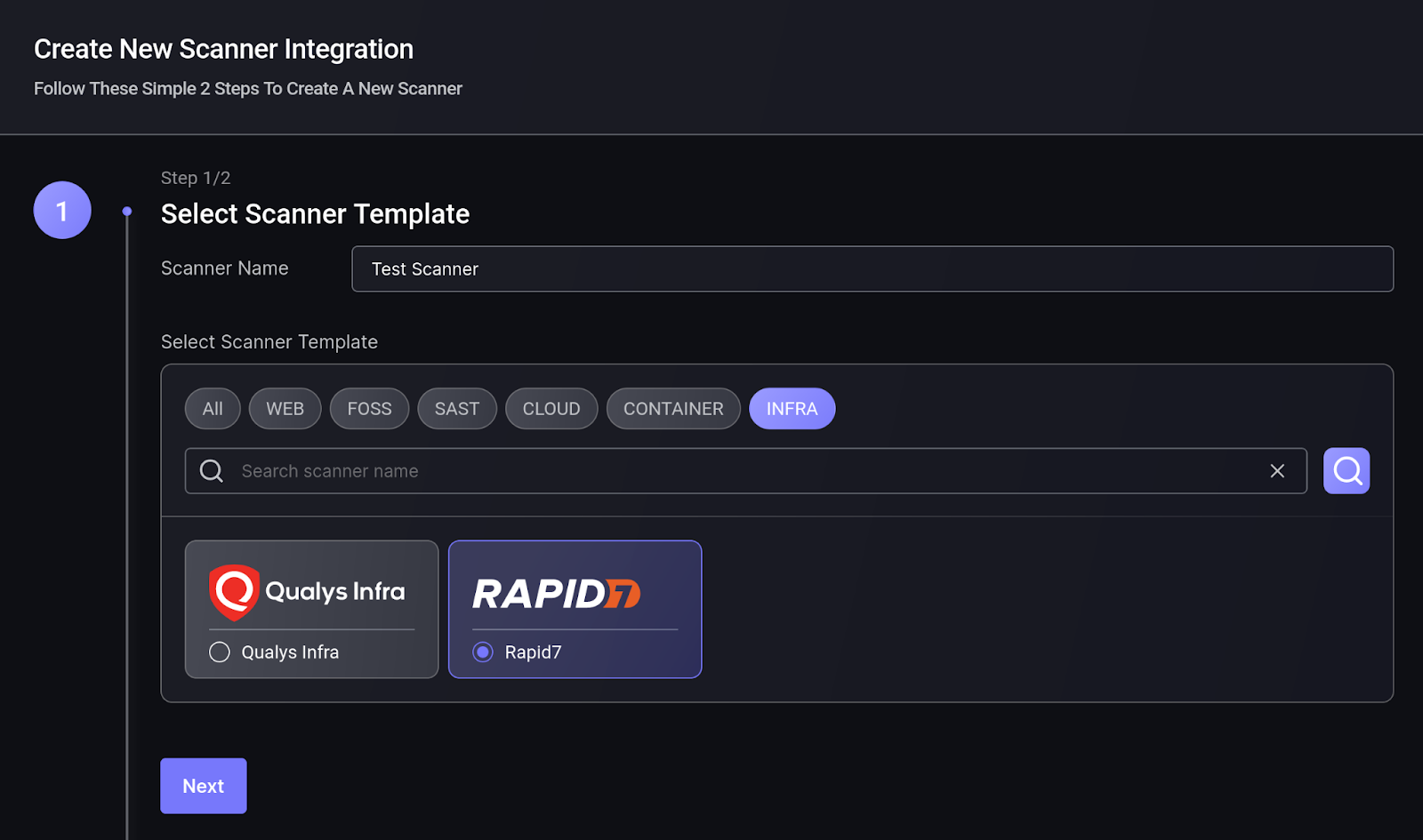Click the 'Qualys Infra' label under the logo
Image resolution: width=1423 pixels, height=840 pixels.
click(290, 652)
